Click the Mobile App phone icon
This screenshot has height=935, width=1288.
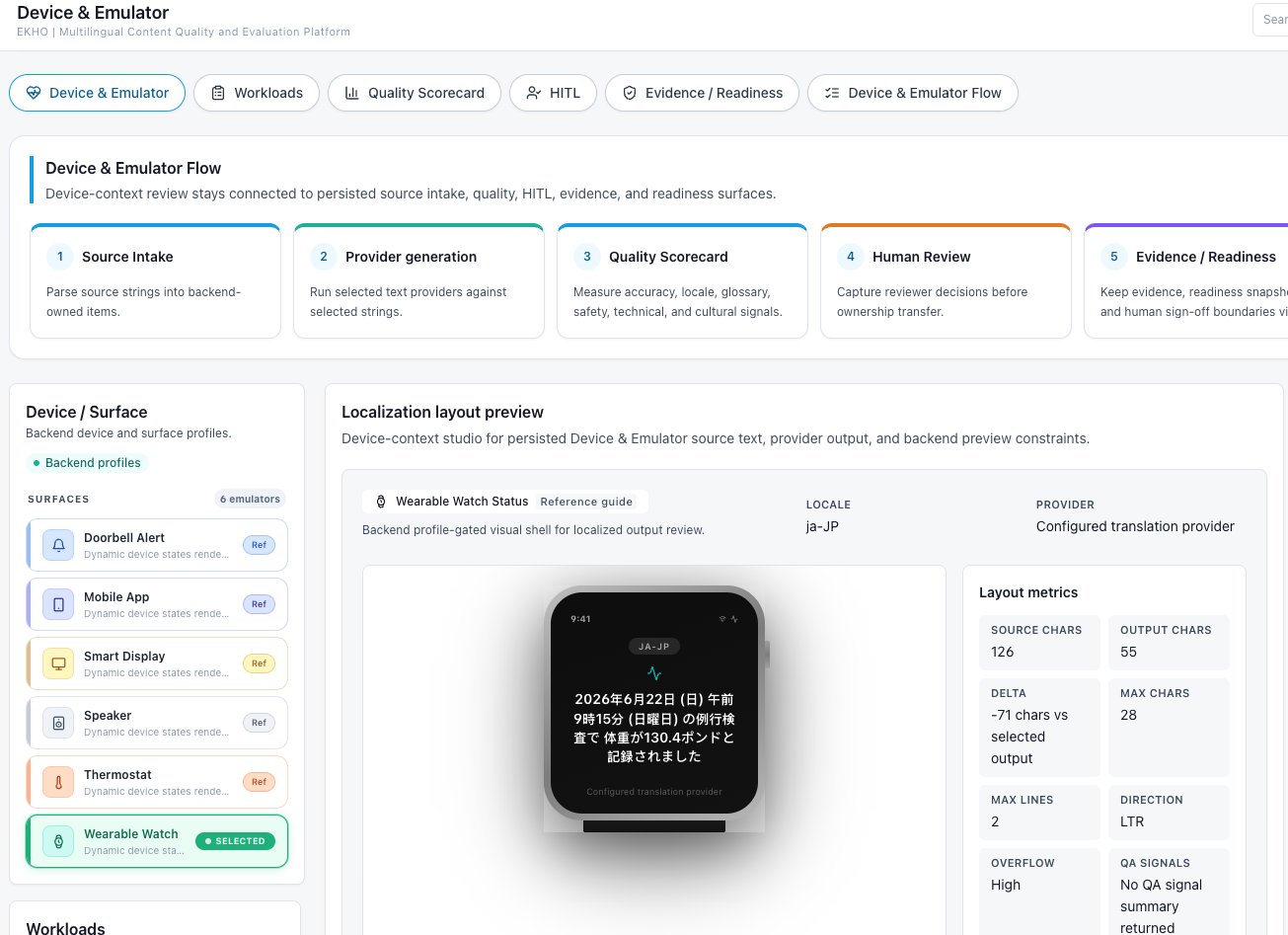point(58,604)
